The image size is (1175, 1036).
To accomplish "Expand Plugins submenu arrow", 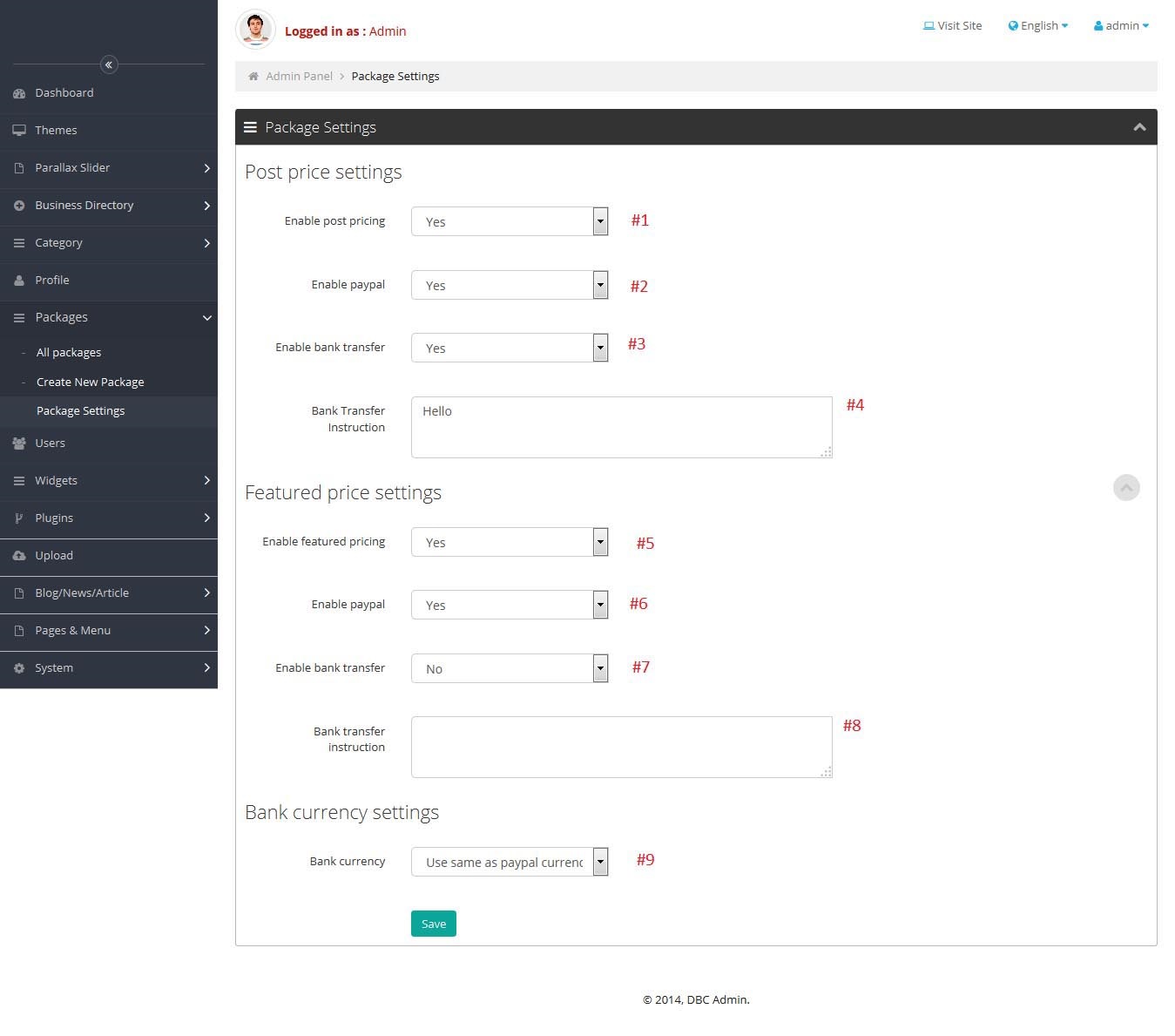I will tap(206, 518).
